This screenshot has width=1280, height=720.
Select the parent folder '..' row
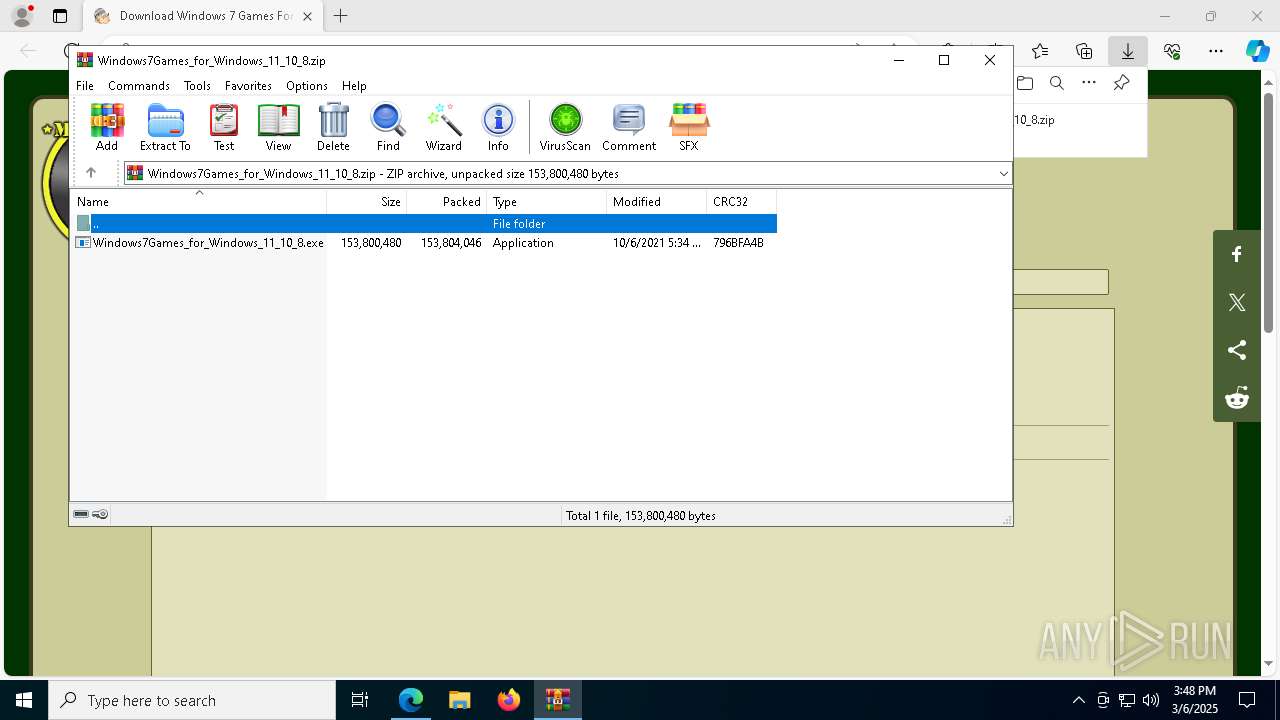click(x=425, y=224)
